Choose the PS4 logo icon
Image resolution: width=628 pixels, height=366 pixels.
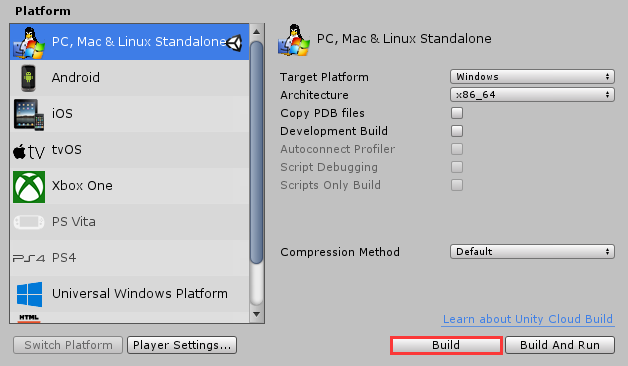28,258
